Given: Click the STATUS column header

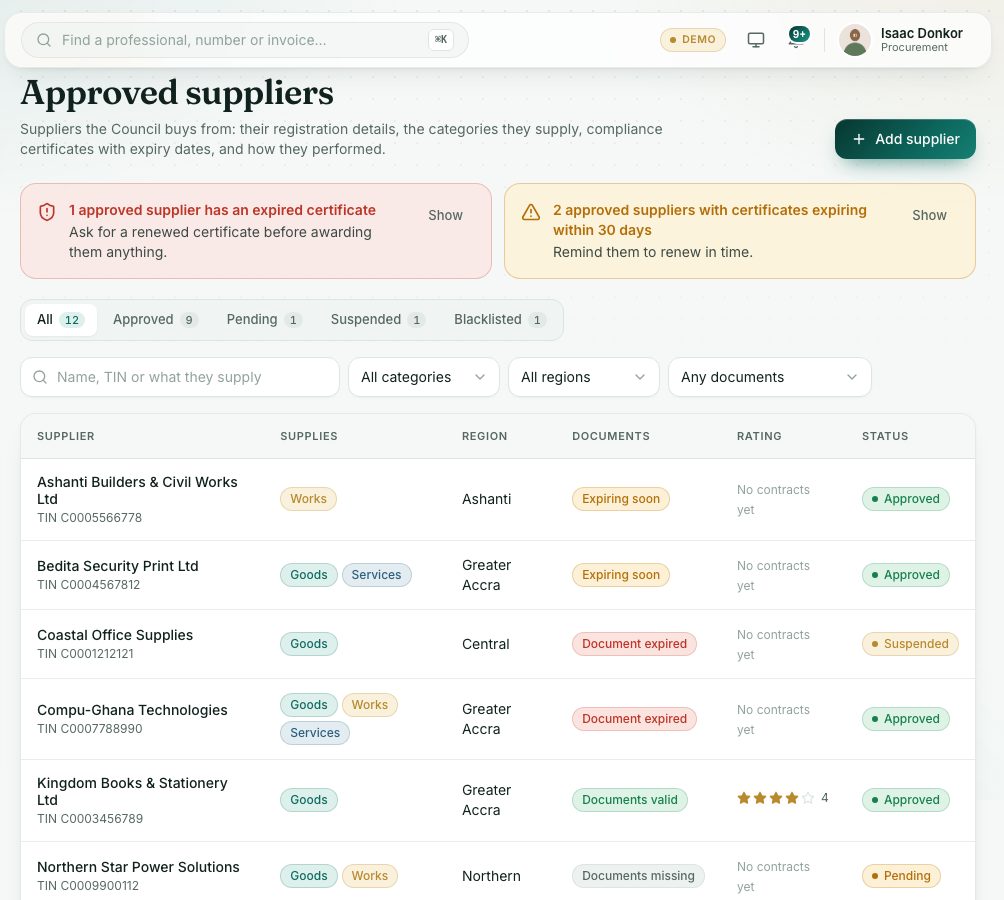Looking at the screenshot, I should 885,436.
